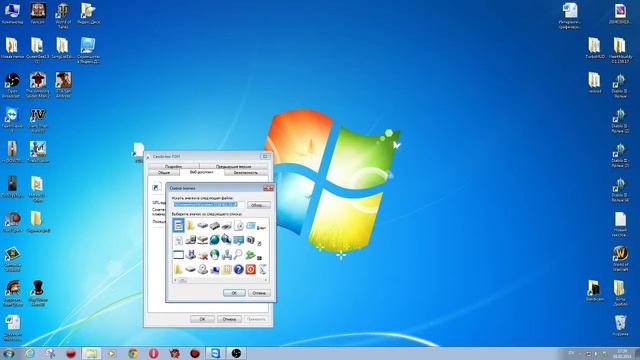Select the Tekken desktop icon
This screenshot has height=360, width=640.
[x=38, y=13]
